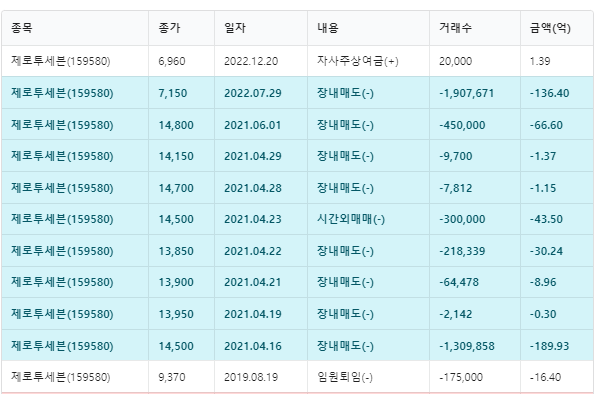Select trade volume -2,142

456,315
